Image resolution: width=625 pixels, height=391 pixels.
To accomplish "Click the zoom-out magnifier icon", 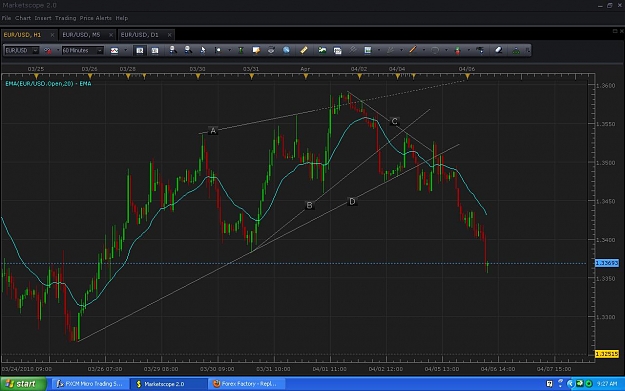I will point(188,50).
